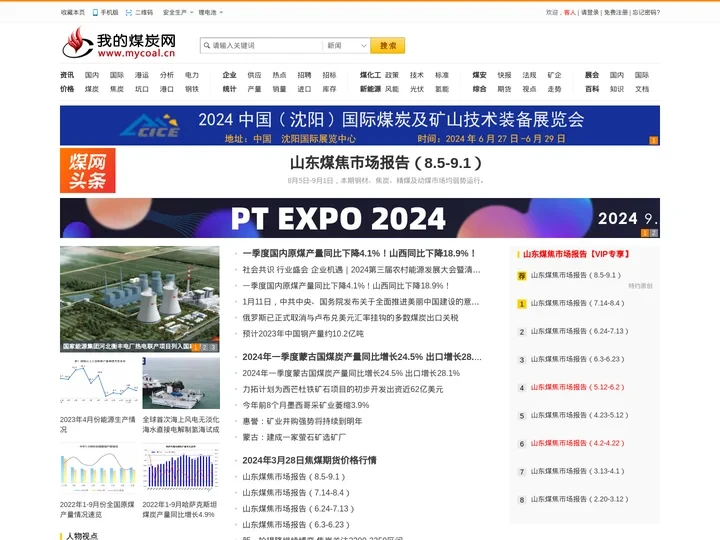Open the PT EXPO 2024 banner
This screenshot has width=720, height=540.
coord(360,218)
